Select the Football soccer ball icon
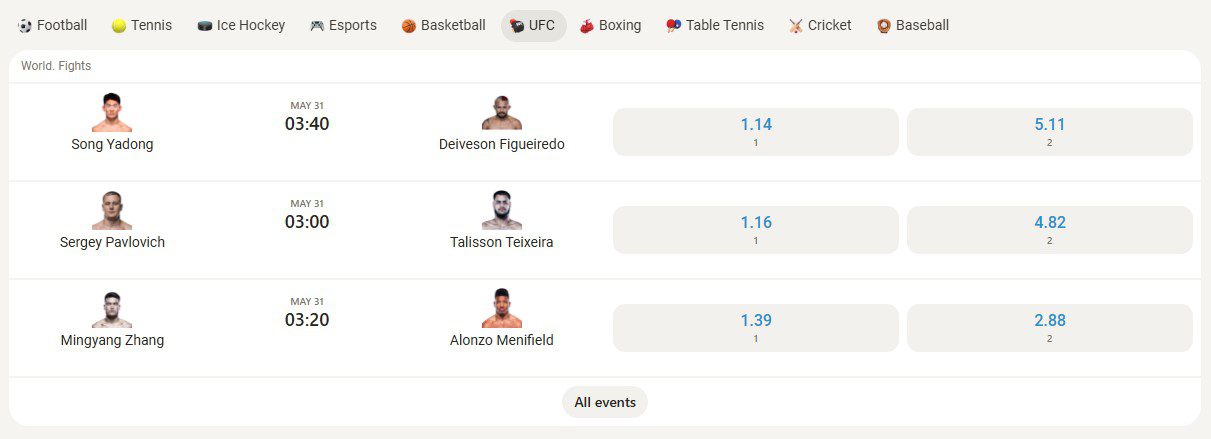The width and height of the screenshot is (1211, 439). tap(25, 26)
